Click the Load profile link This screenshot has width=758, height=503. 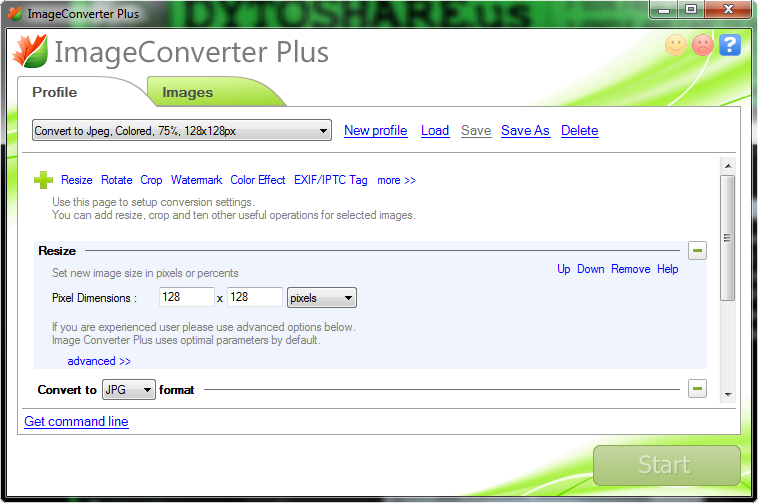(435, 130)
